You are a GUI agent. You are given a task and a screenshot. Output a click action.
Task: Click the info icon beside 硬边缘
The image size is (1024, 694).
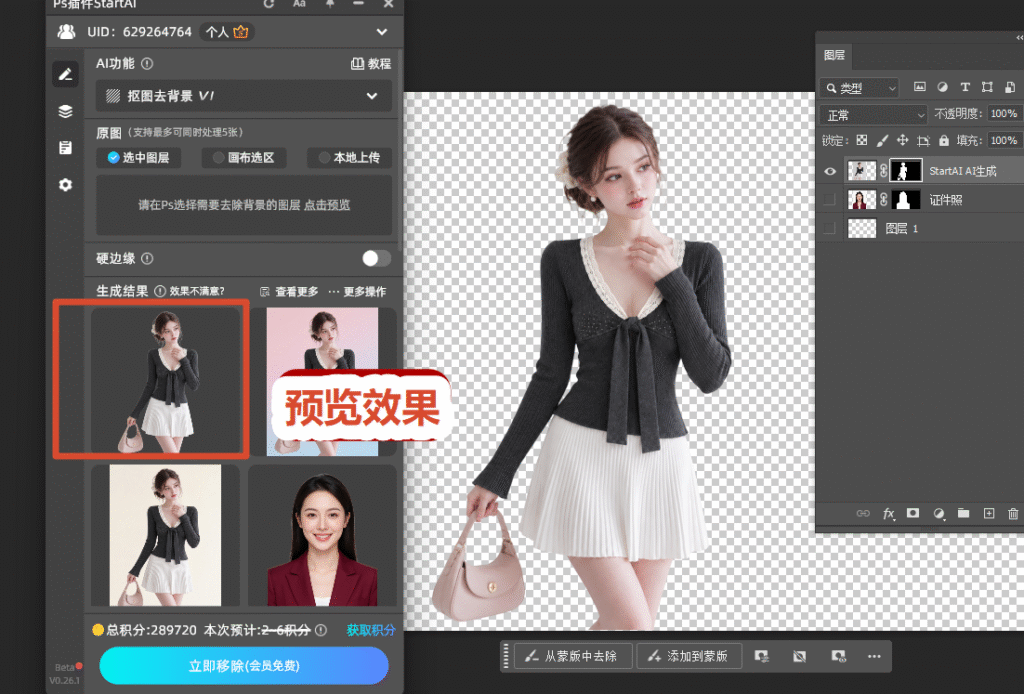pos(148,259)
